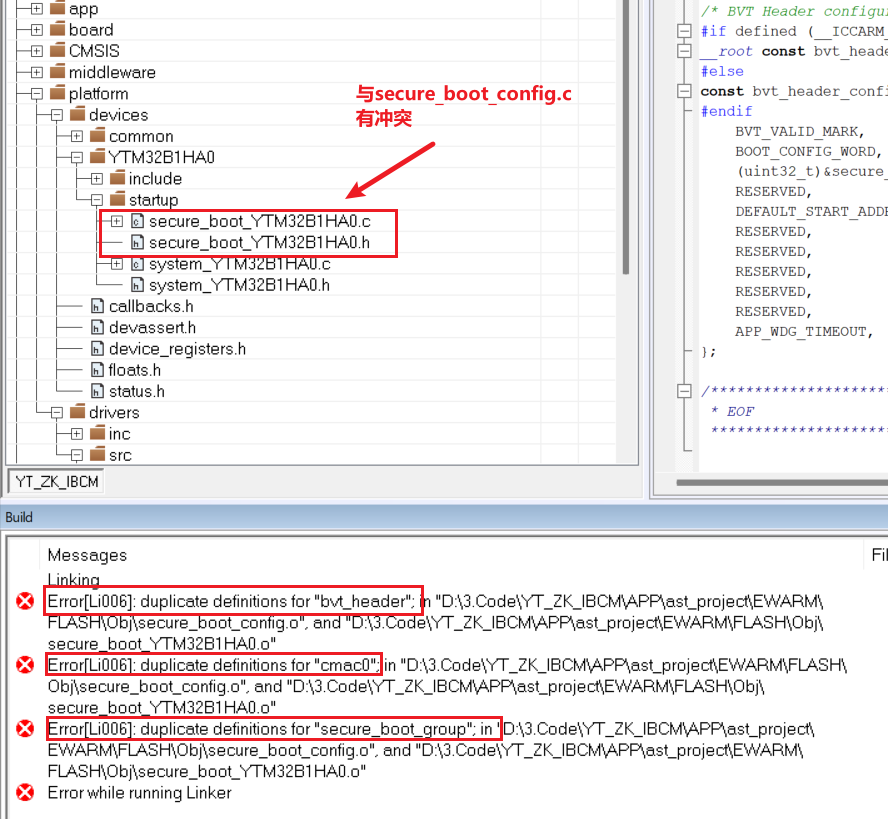Expand the app folder node
The width and height of the screenshot is (888, 819).
tap(36, 8)
